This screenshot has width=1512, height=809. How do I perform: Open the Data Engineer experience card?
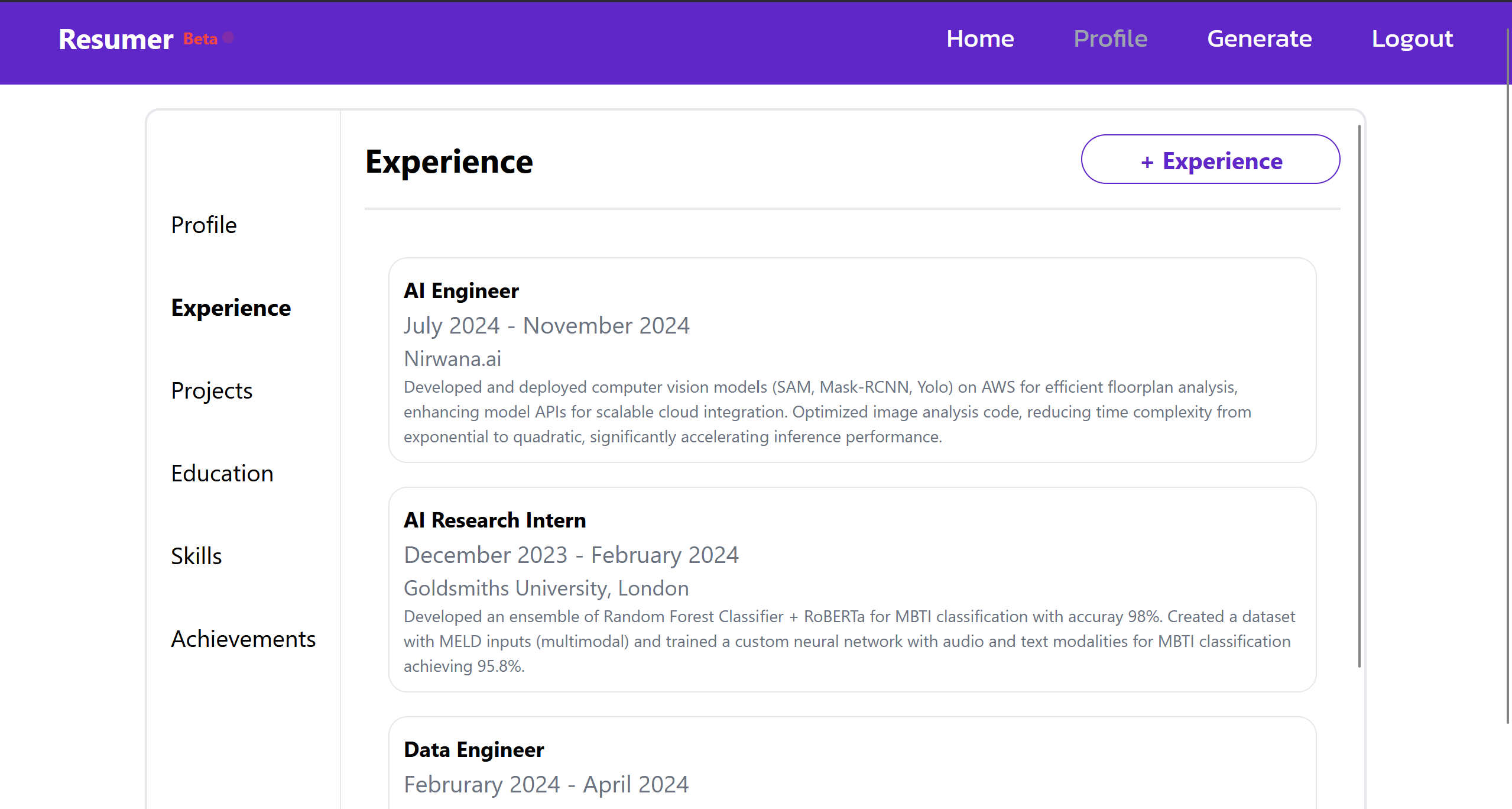click(473, 750)
